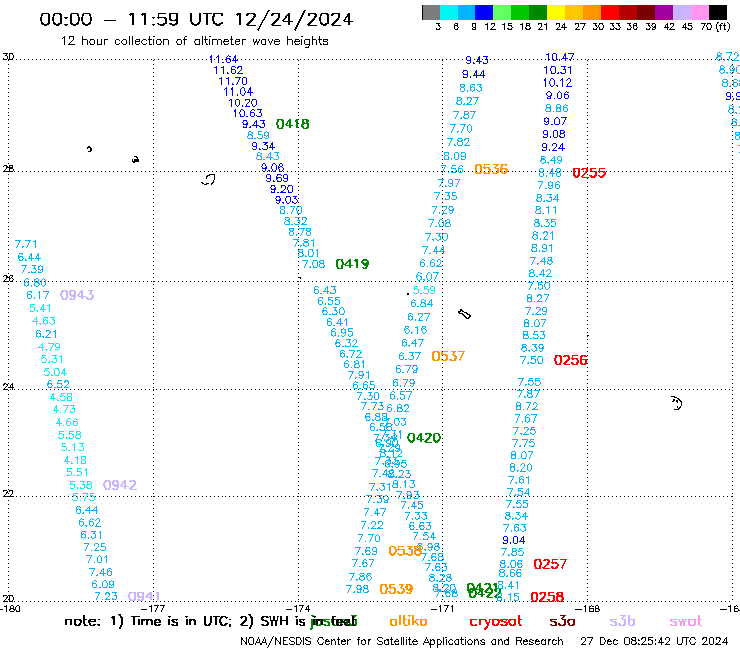Pick the yellow 24 ft legend swatch
Image resolution: width=740 pixels, height=650 pixels.
pos(556,12)
